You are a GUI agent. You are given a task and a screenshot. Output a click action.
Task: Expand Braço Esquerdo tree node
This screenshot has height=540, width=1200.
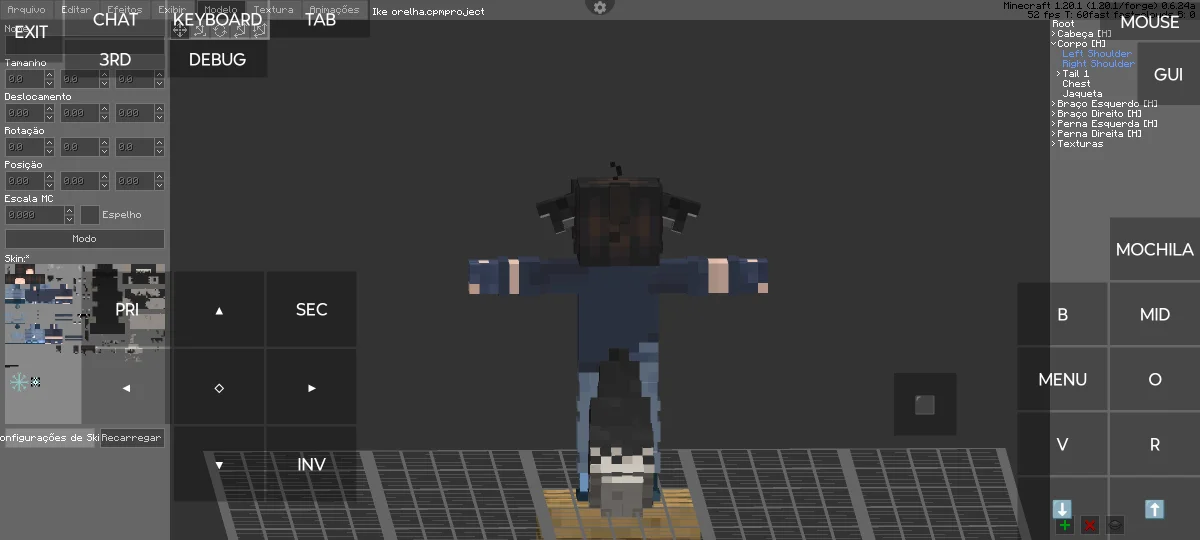click(1054, 104)
